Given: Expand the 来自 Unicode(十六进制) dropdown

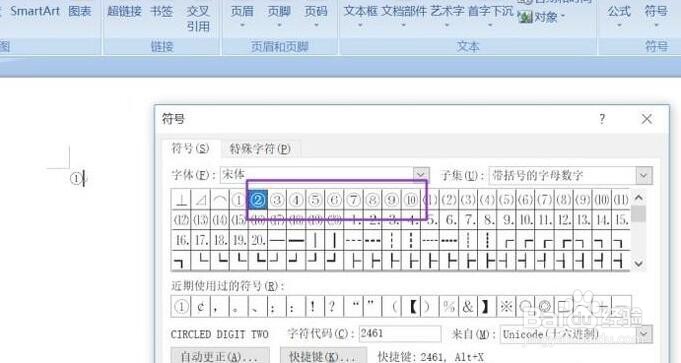Looking at the screenshot, I should pos(644,334).
